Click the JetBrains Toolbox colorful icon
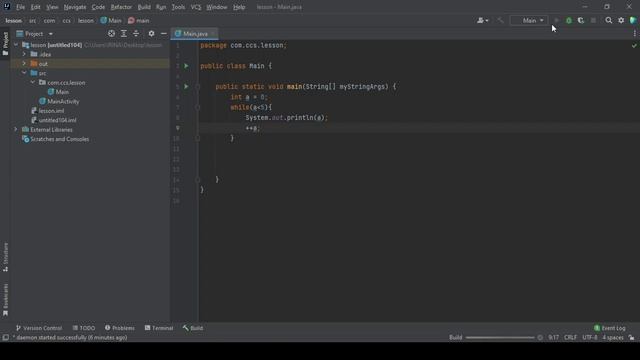This screenshot has width=640, height=360. pos(633,20)
